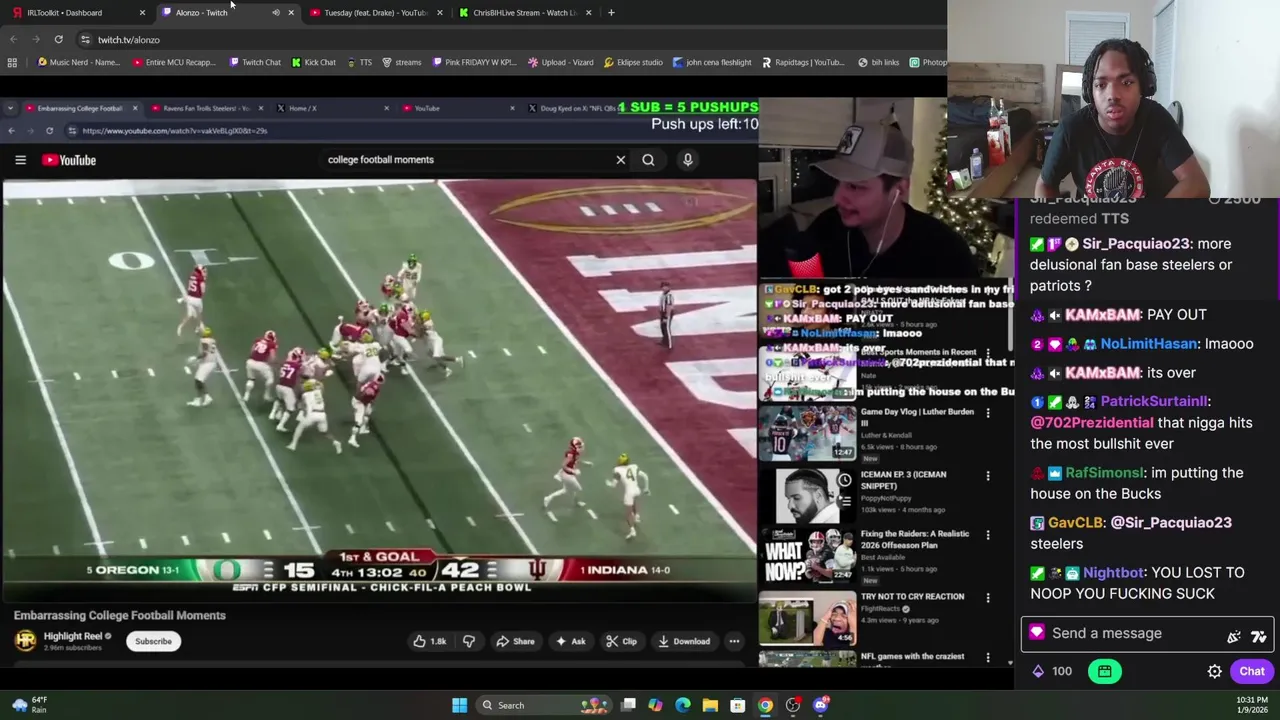The image size is (1280, 720).
Task: Open Fixing the Raiders offseason plan thumbnail
Action: 807,556
